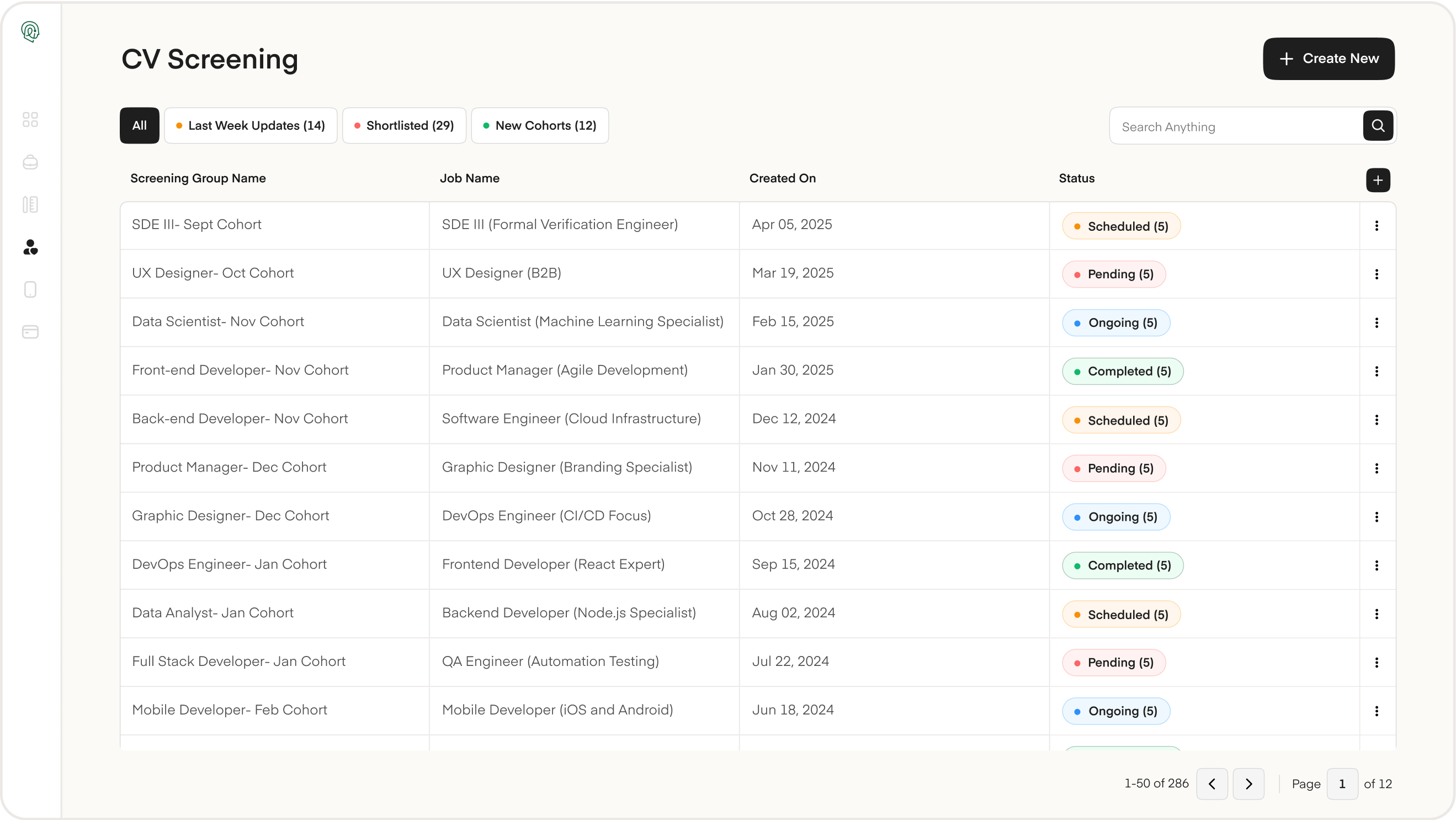Click the page number input box
The width and height of the screenshot is (1456, 820).
point(1342,784)
